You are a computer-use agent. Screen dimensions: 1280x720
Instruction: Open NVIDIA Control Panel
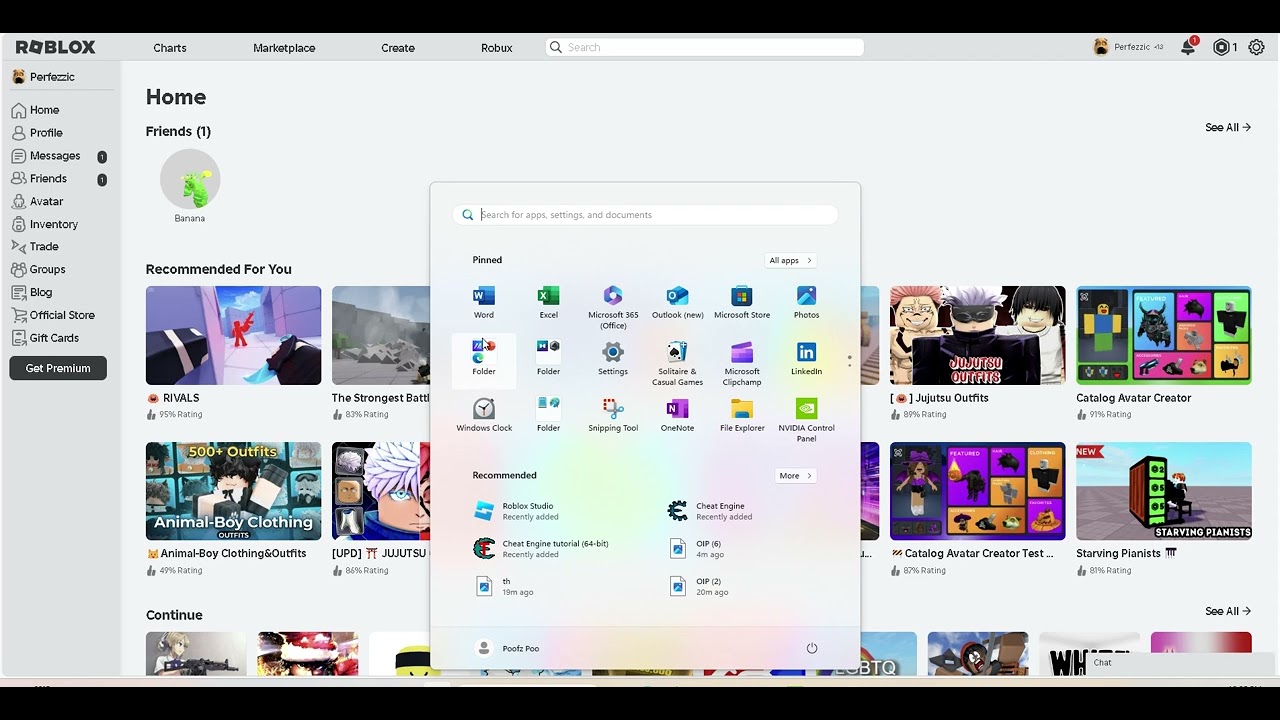pyautogui.click(x=806, y=419)
